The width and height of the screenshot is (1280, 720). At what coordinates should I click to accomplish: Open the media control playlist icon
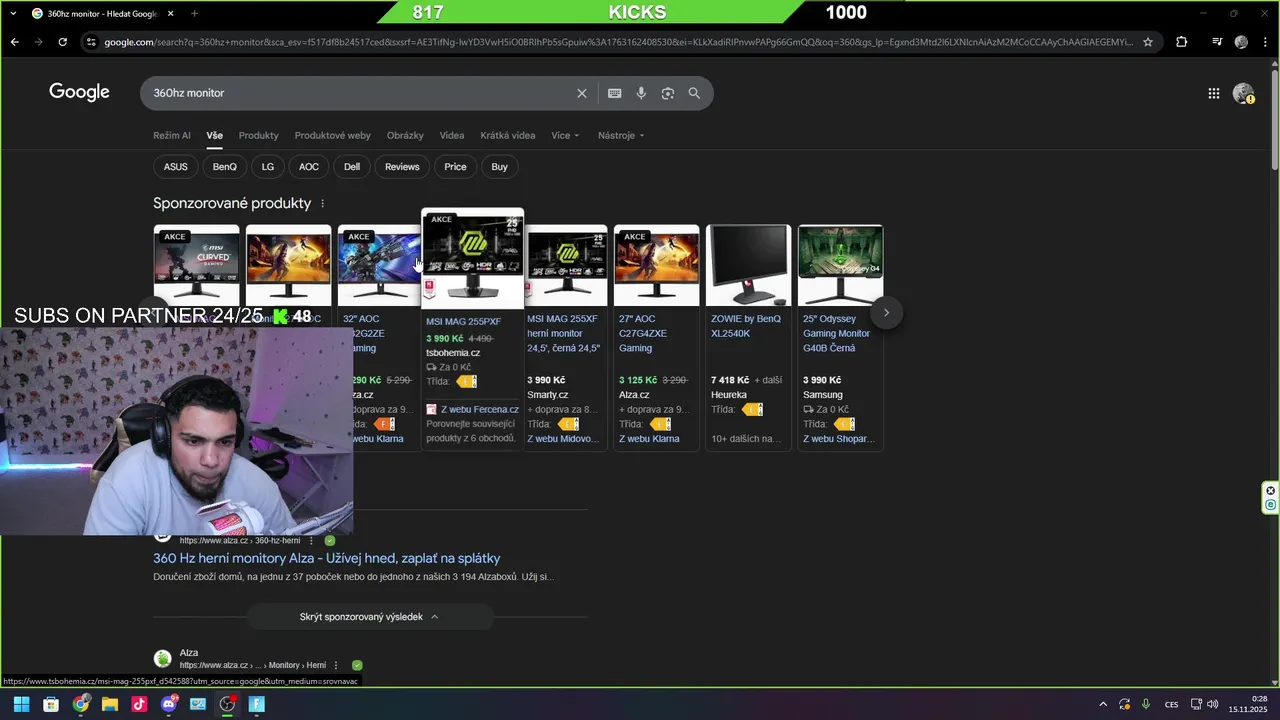(x=1217, y=42)
